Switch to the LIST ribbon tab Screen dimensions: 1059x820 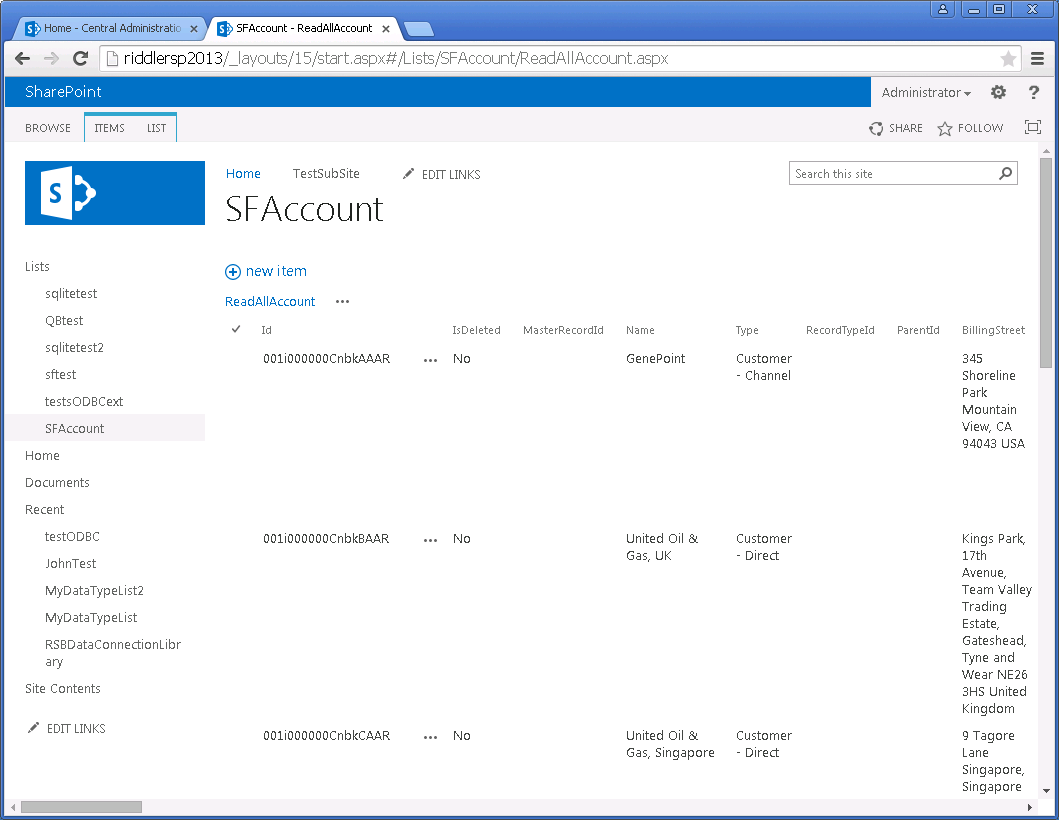(157, 128)
